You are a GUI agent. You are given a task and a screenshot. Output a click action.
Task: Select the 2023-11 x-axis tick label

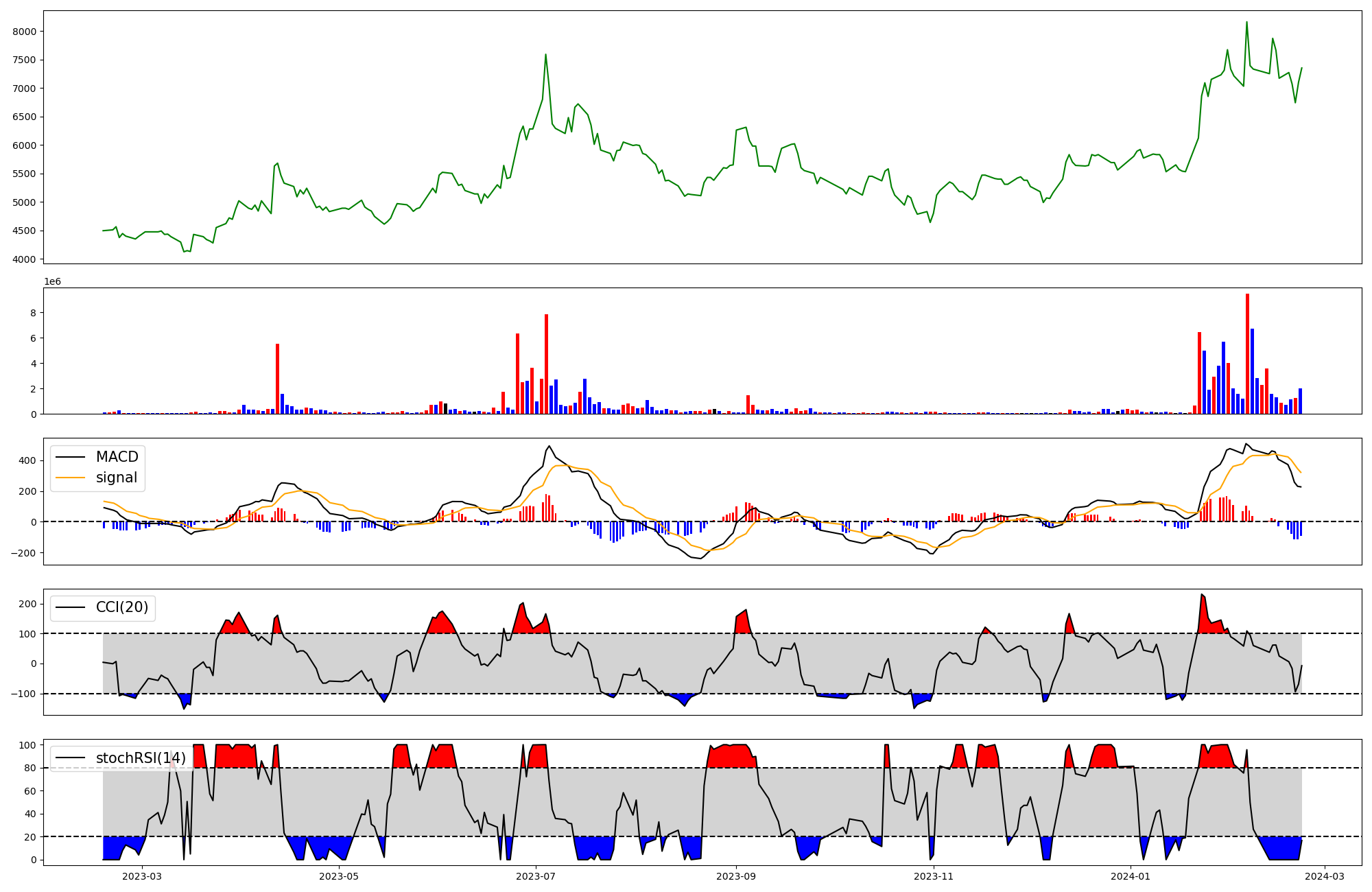[x=934, y=876]
